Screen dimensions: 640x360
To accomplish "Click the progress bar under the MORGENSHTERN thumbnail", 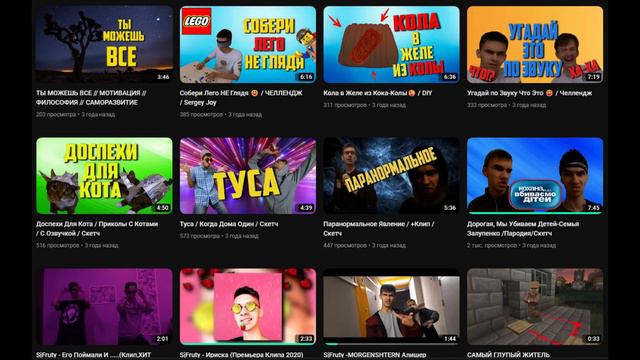I will coord(391,344).
